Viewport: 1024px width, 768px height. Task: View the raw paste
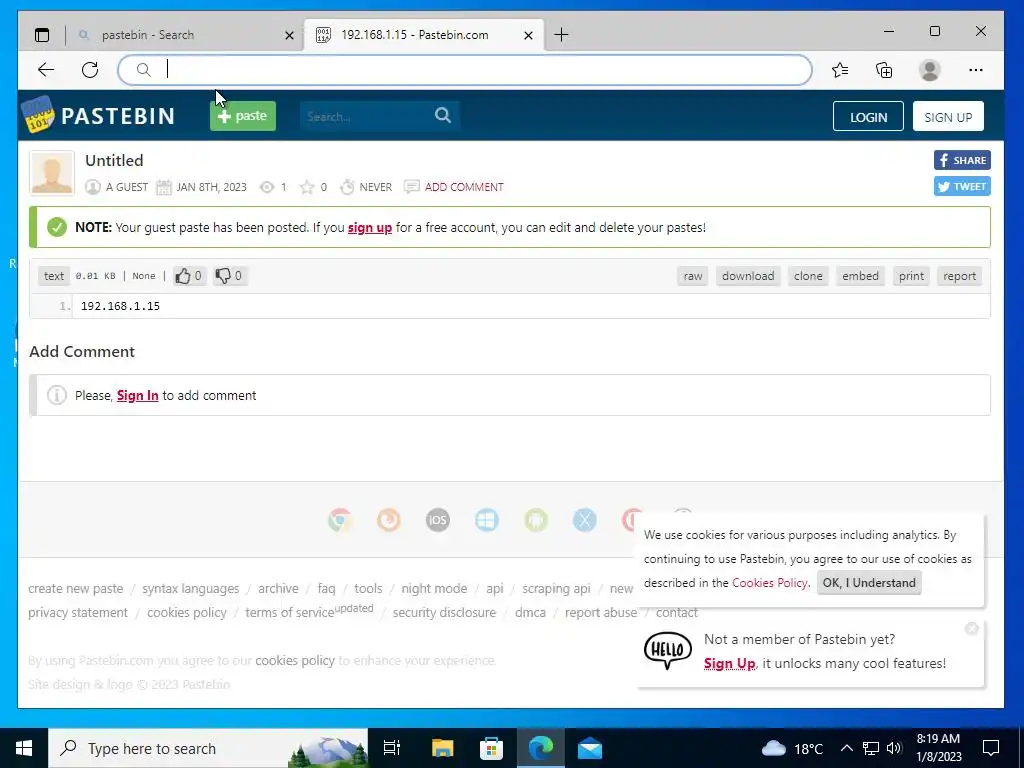pos(693,276)
